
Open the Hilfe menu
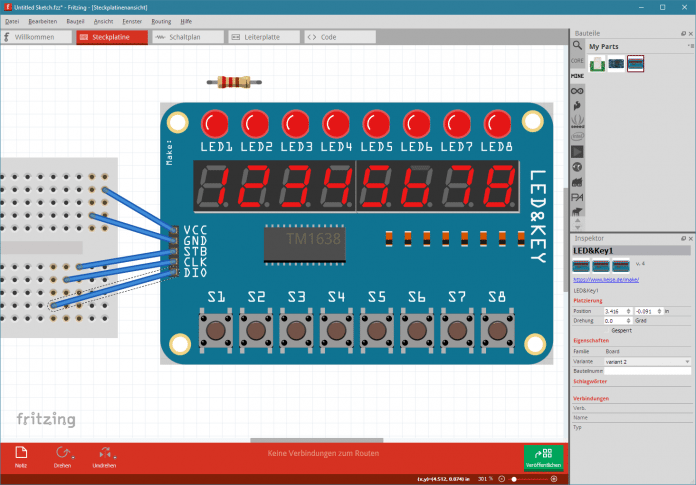186,21
